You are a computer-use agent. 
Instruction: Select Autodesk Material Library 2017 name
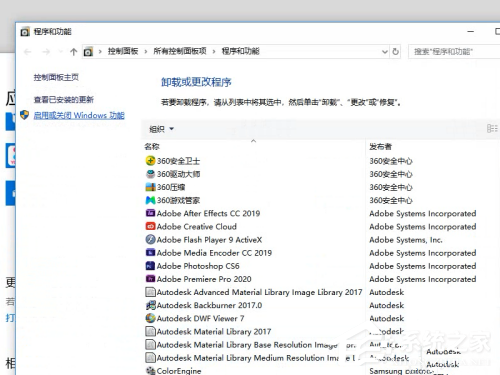click(x=214, y=331)
